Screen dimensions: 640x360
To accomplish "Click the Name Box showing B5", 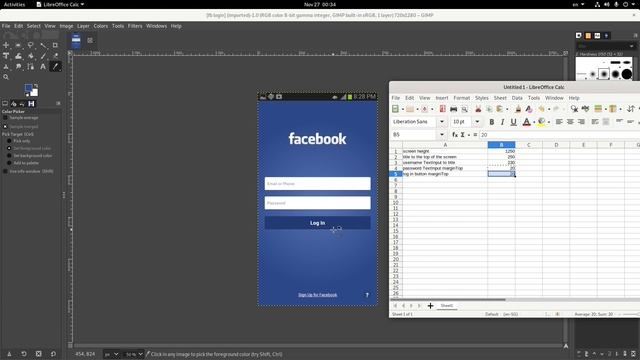I will pyautogui.click(x=414, y=135).
